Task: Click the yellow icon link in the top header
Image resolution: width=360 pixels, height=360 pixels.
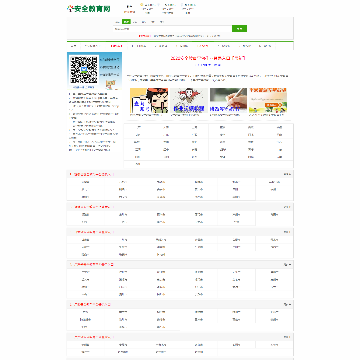Action: (x=148, y=5)
